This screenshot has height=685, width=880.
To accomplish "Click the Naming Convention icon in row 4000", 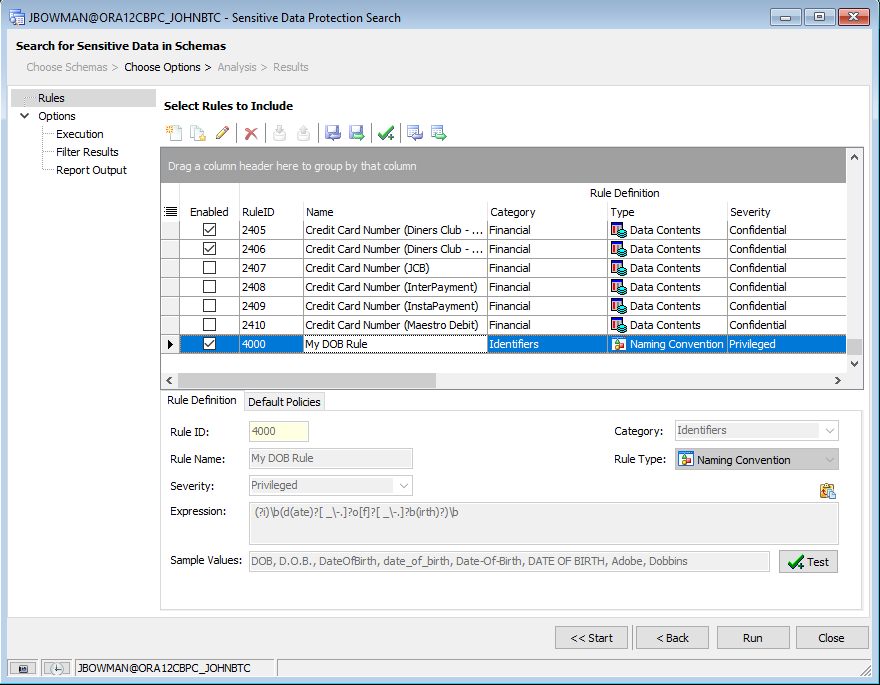I will [618, 344].
